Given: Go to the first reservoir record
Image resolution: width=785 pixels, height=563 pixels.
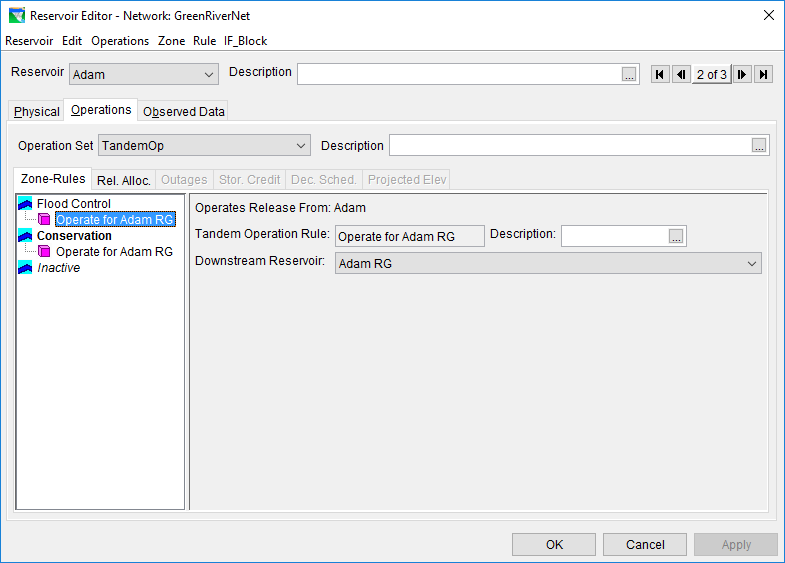Looking at the screenshot, I should (x=660, y=75).
